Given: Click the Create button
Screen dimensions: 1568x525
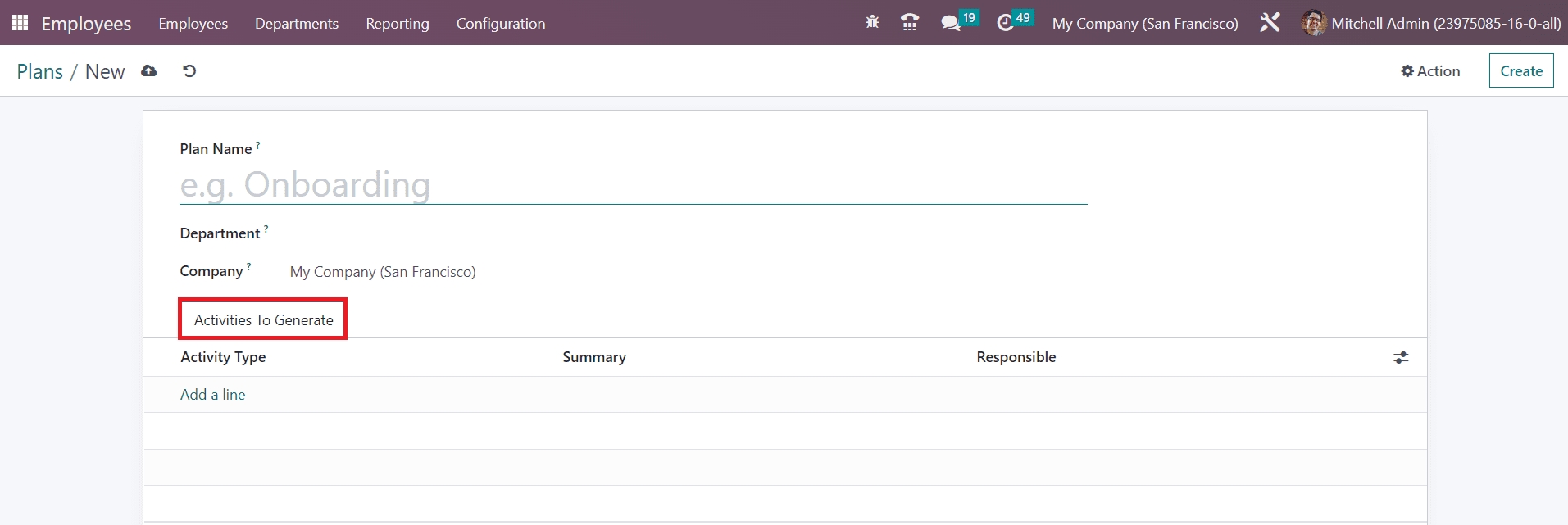Looking at the screenshot, I should pos(1520,71).
